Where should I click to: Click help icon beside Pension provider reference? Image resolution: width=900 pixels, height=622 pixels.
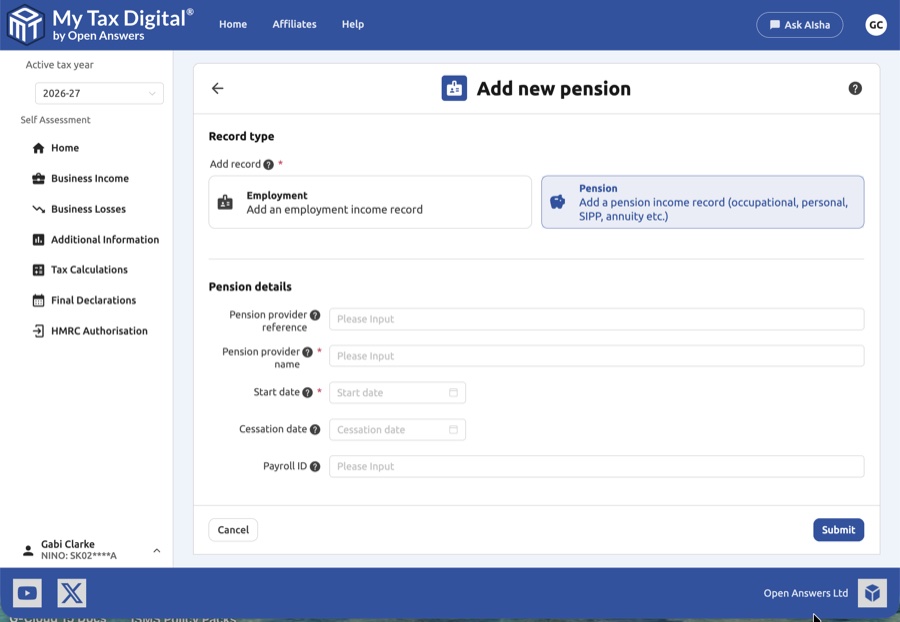coord(315,315)
